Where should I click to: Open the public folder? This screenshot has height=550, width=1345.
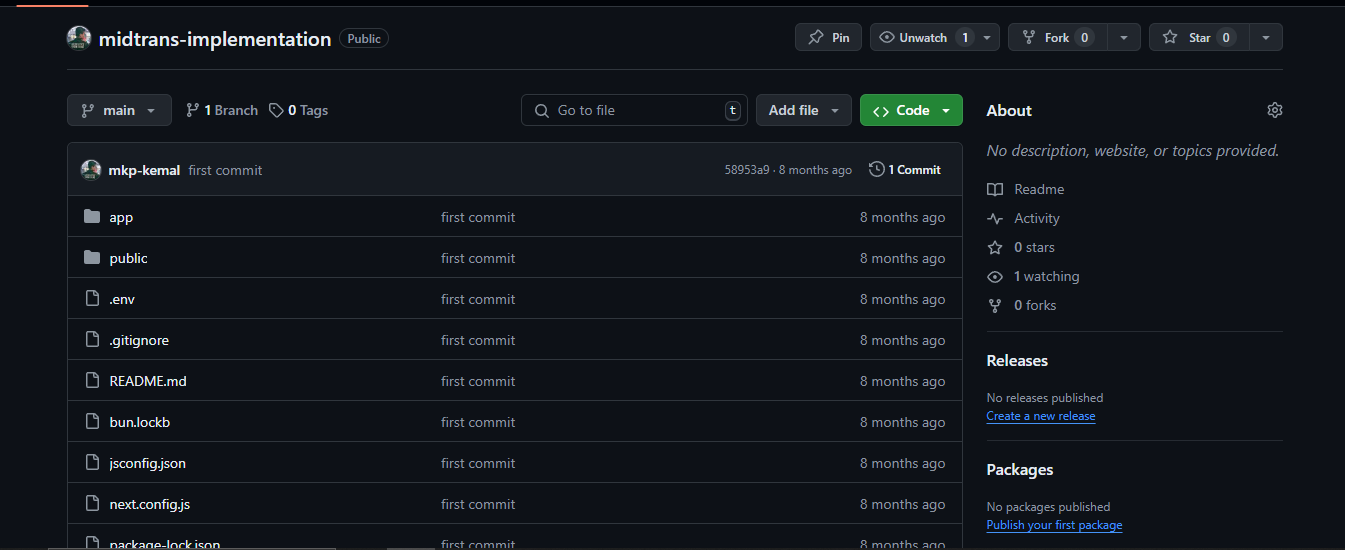click(128, 258)
